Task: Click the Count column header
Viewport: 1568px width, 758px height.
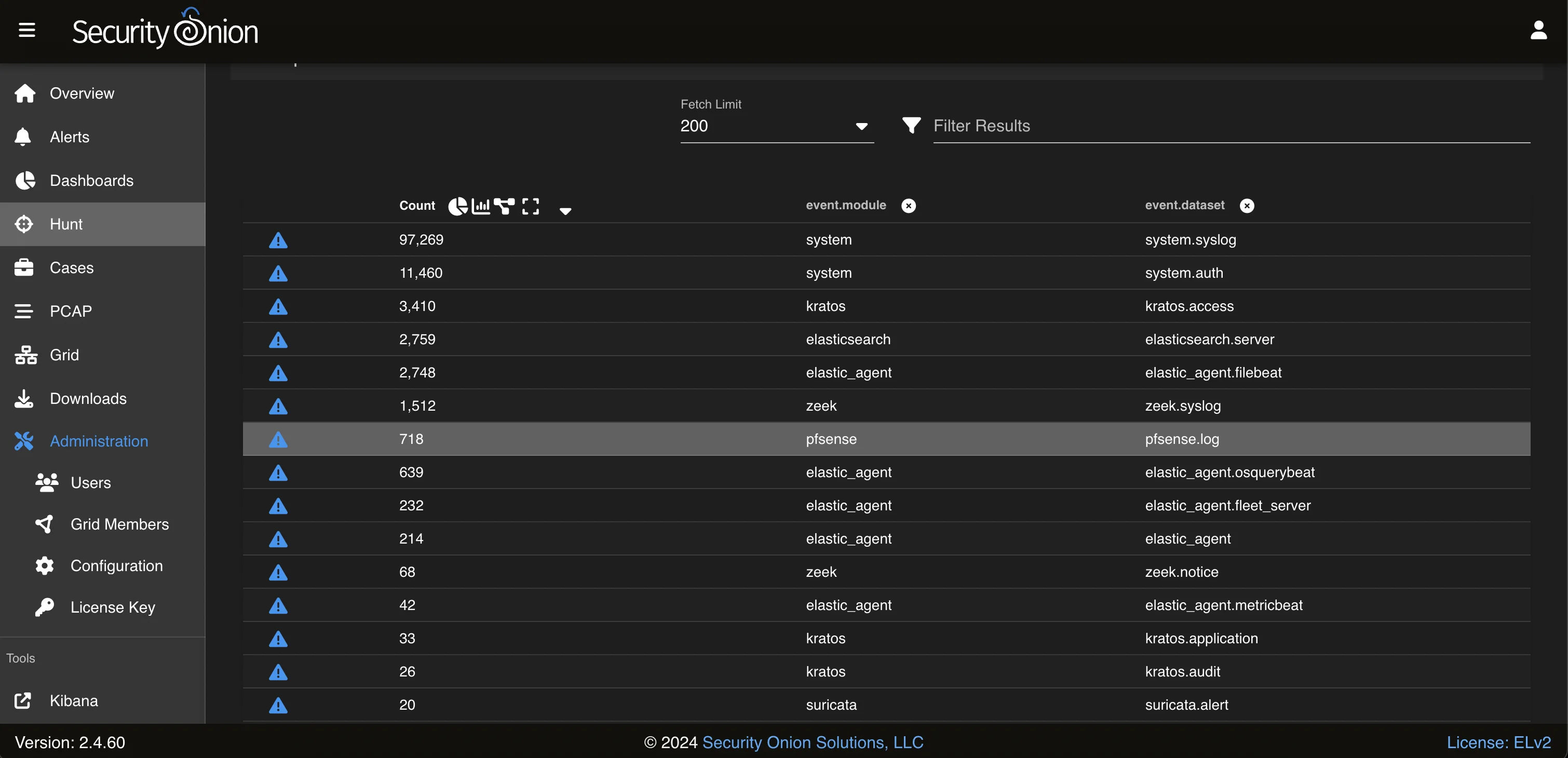Action: (417, 206)
